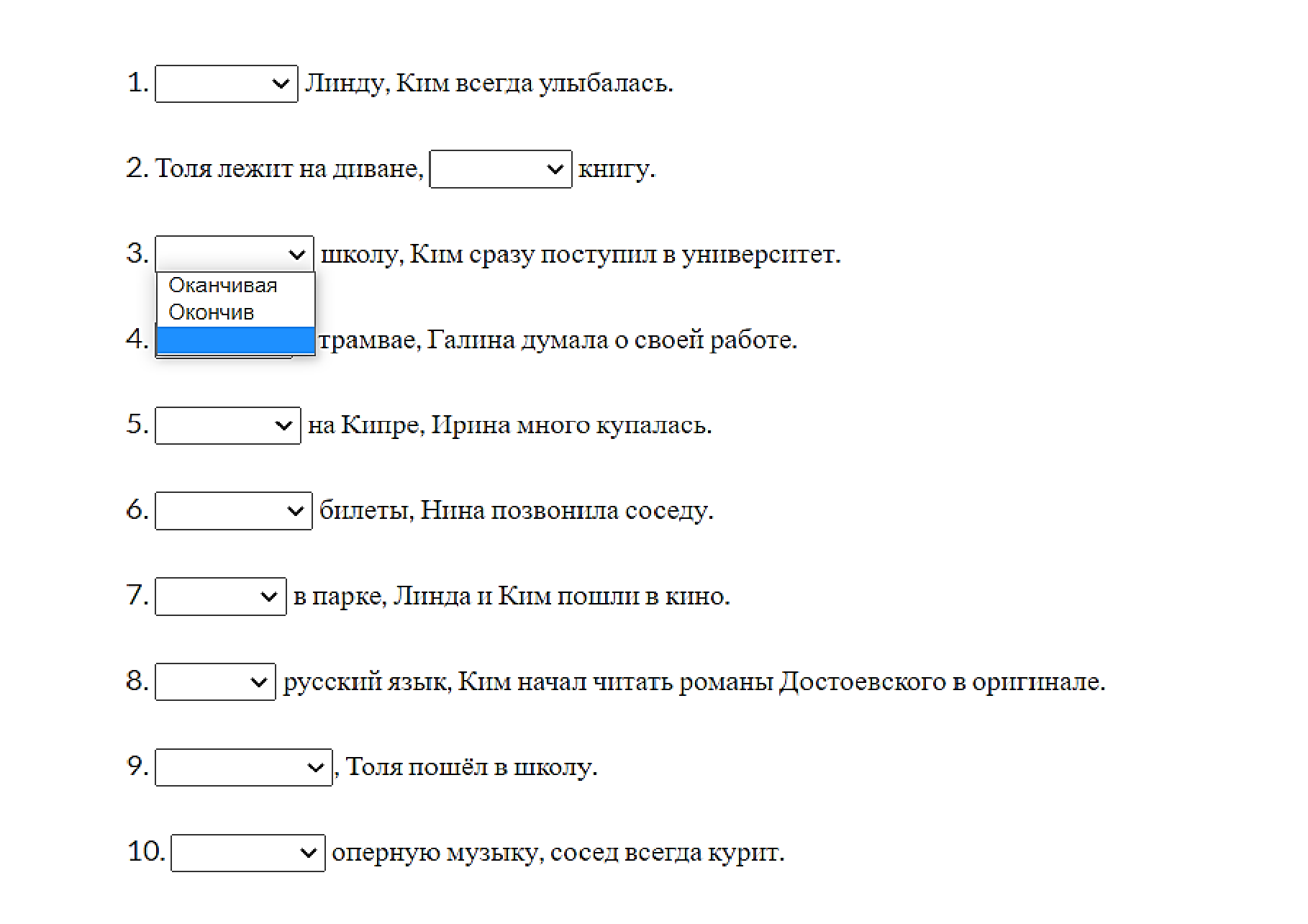The image size is (1308, 924).
Task: Click the text "Ким сразу поступил в университет"
Action: (x=625, y=255)
